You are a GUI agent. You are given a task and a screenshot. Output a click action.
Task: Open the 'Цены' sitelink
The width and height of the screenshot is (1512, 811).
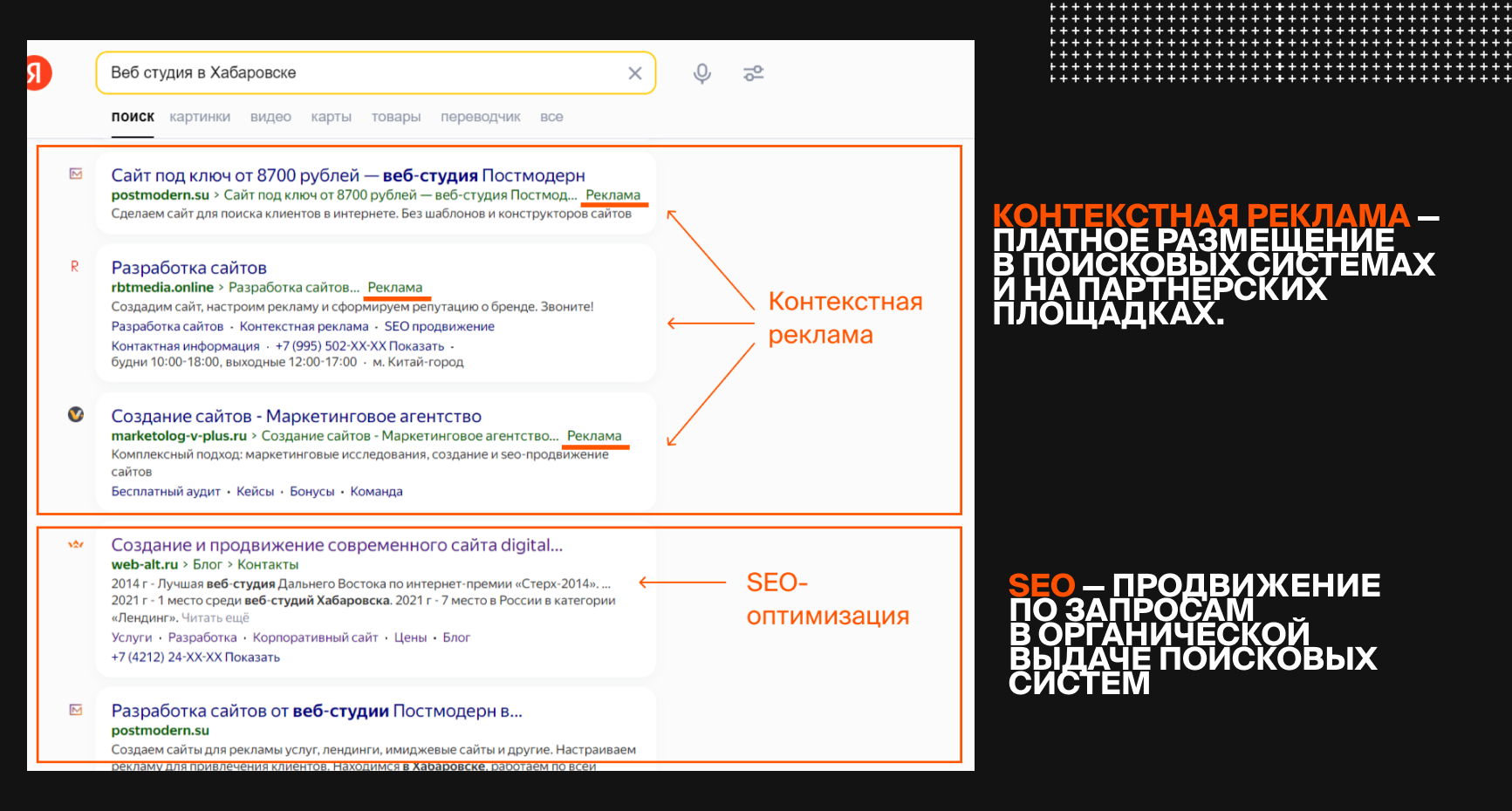coord(410,637)
